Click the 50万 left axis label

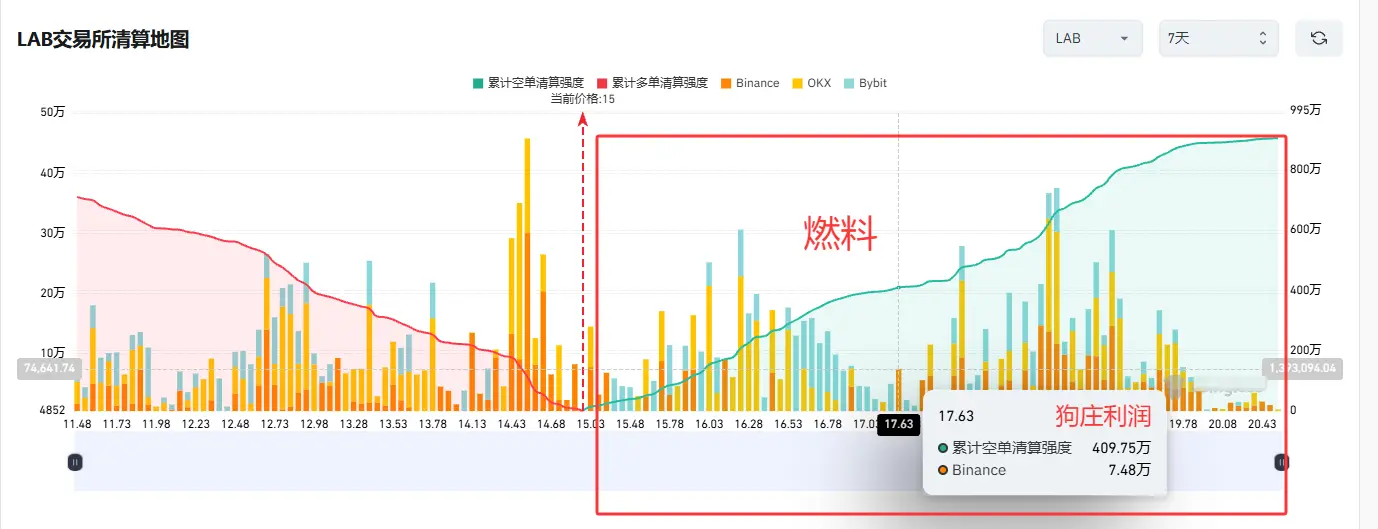pos(52,112)
